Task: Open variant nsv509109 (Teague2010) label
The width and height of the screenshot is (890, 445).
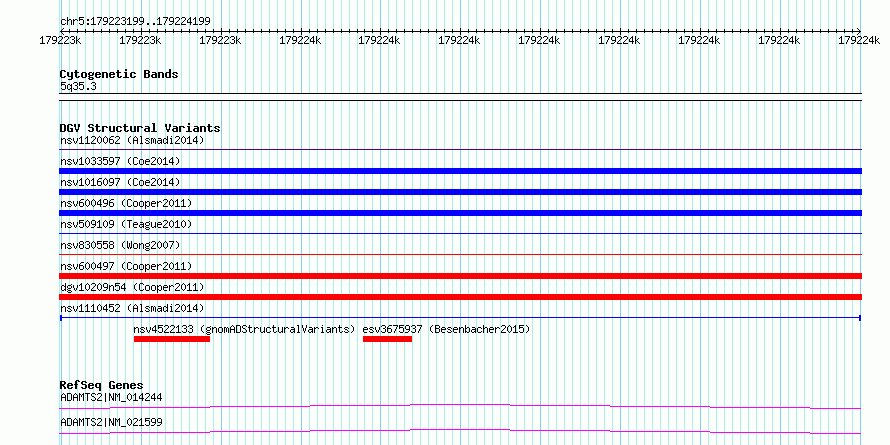Action: click(x=126, y=224)
